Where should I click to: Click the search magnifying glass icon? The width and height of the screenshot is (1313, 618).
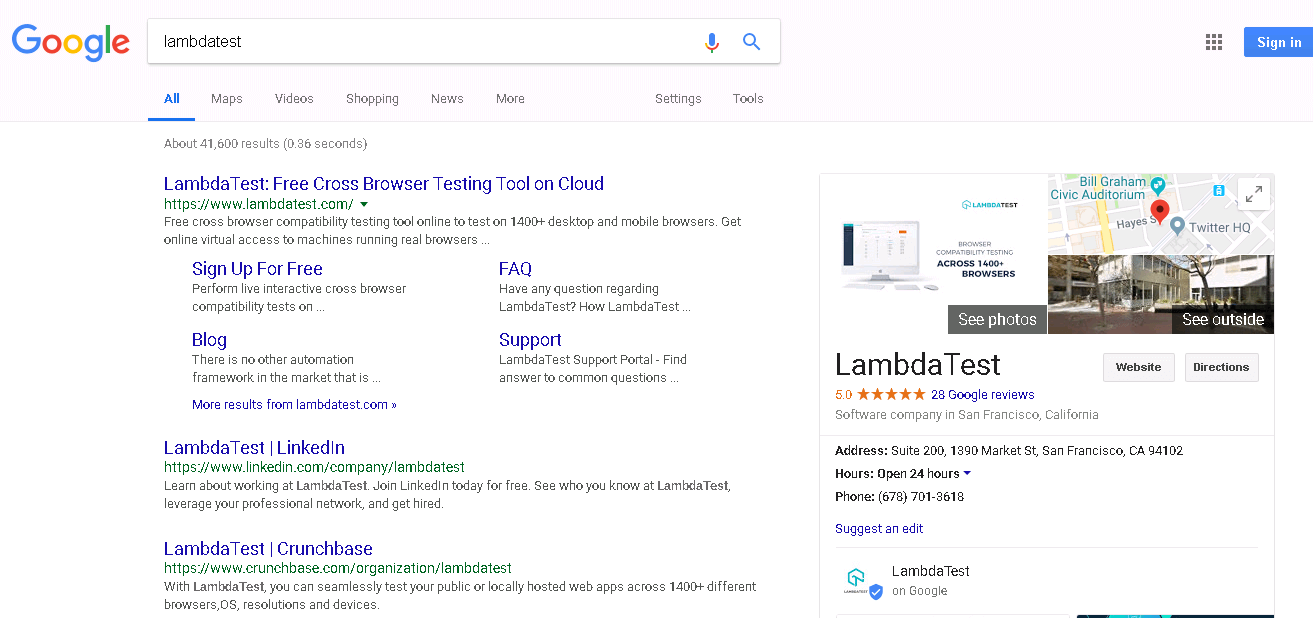point(751,42)
